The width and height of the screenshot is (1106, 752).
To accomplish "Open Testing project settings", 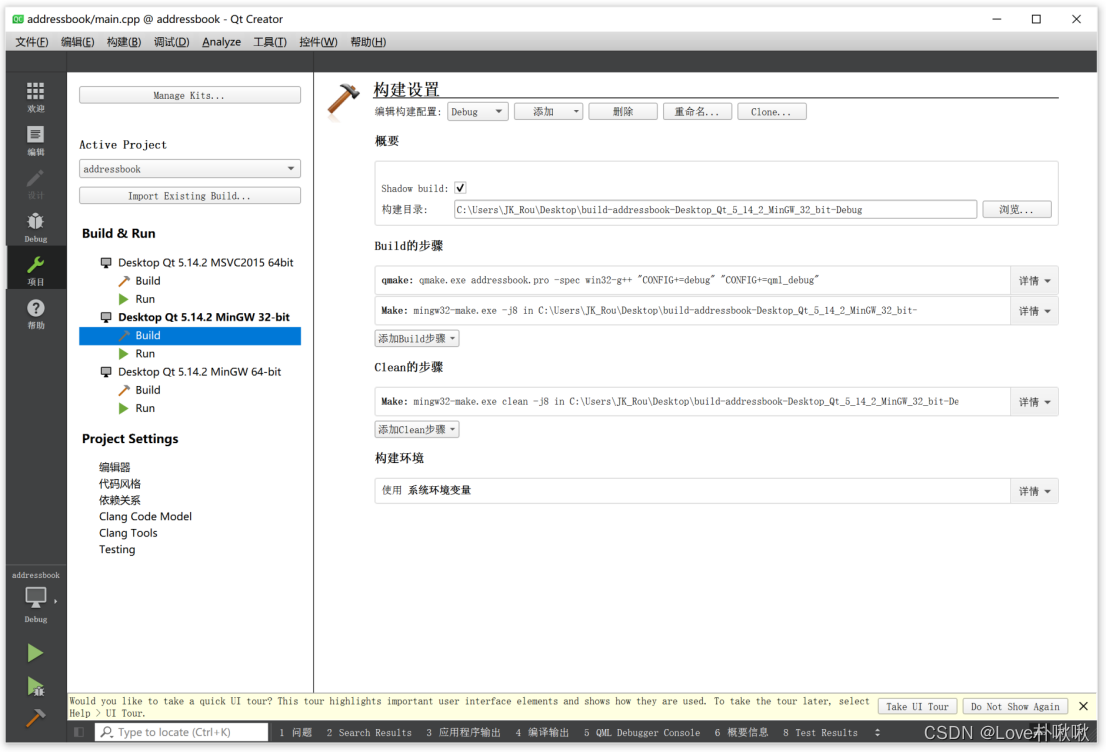I will 117,550.
